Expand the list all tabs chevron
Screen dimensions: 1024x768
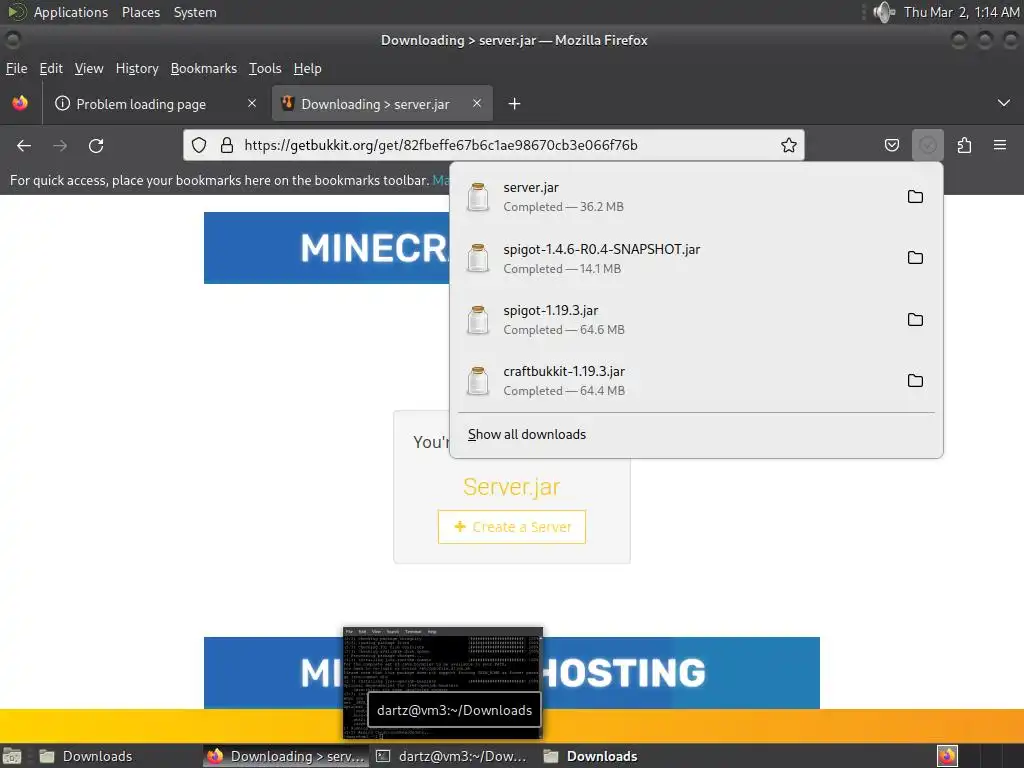(1004, 103)
